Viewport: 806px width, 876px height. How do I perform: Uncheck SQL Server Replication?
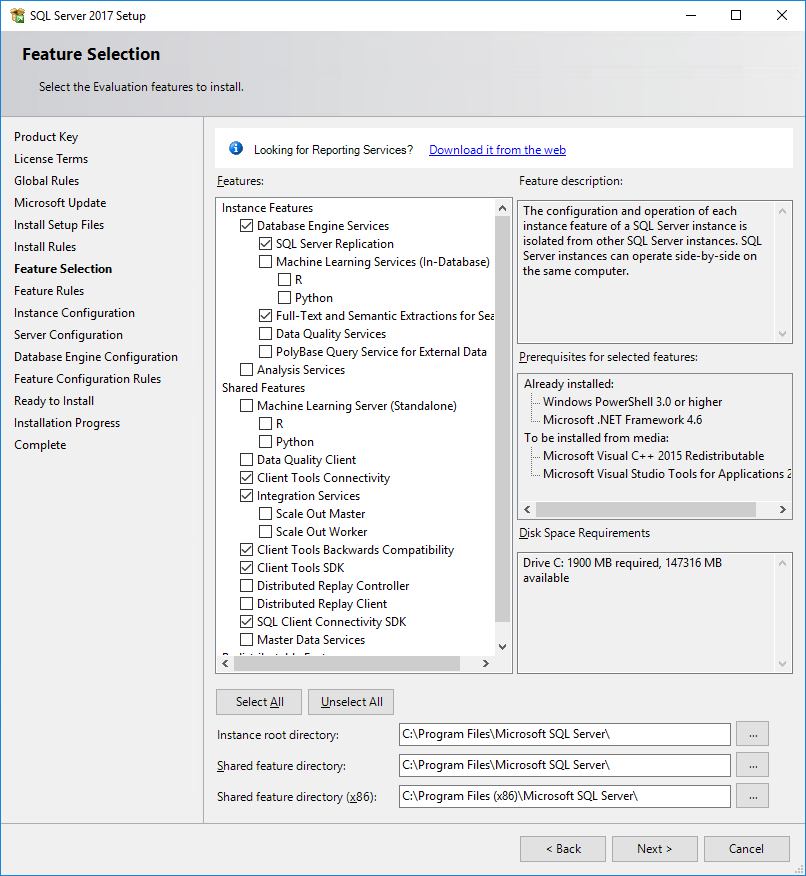point(265,244)
